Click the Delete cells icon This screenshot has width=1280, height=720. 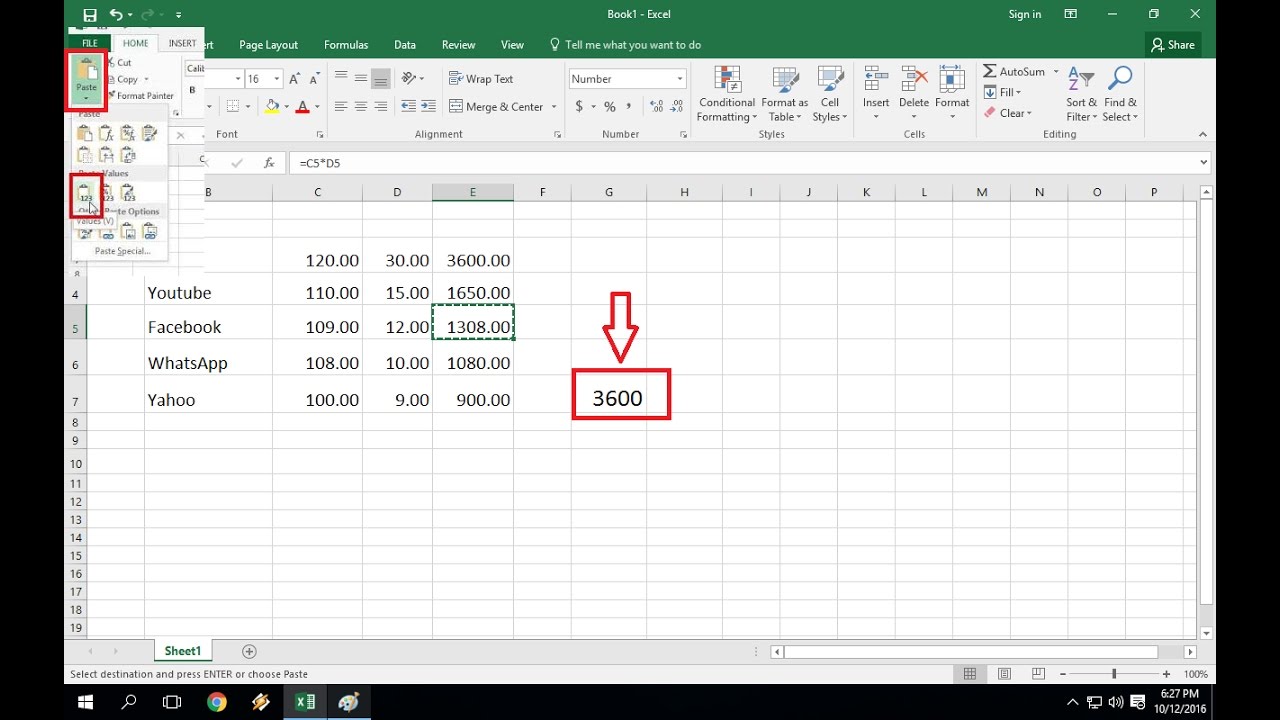pyautogui.click(x=914, y=95)
